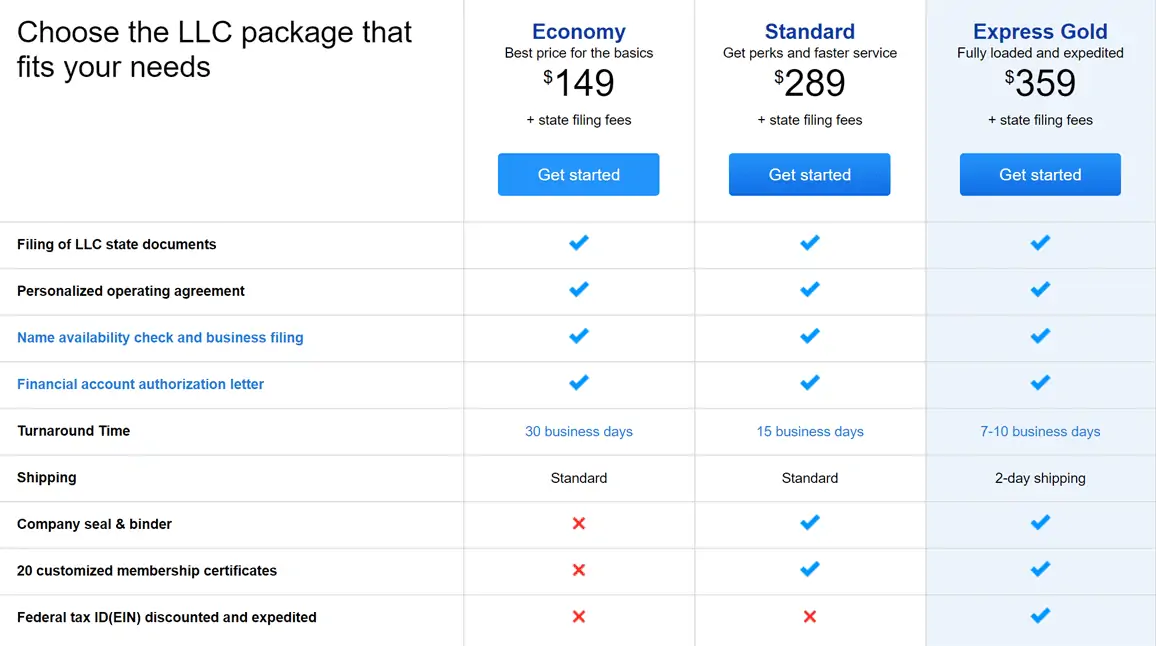
Task: Click Economy 30 business days turnaround link
Action: (x=579, y=431)
